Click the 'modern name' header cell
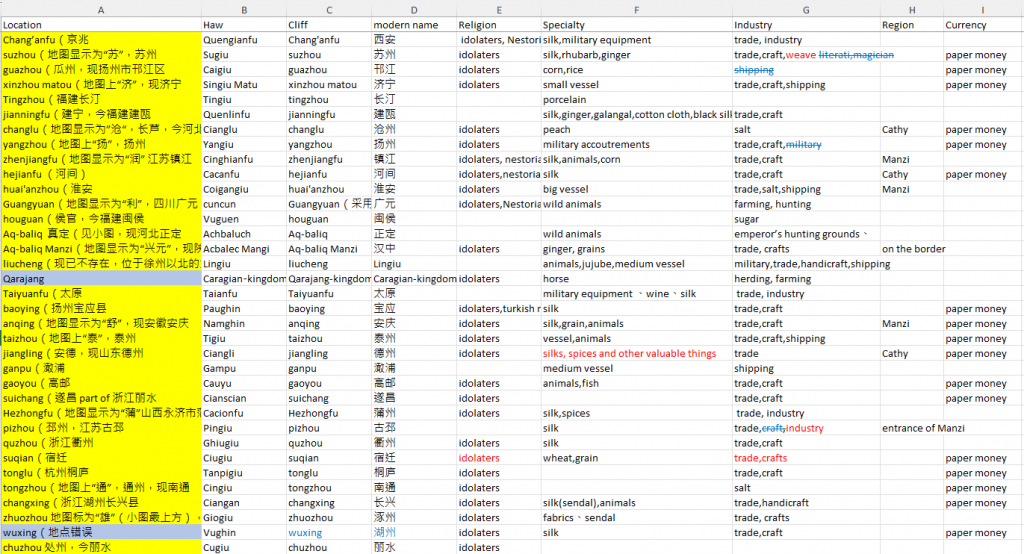Viewport: 1024px width, 554px height. coord(414,25)
